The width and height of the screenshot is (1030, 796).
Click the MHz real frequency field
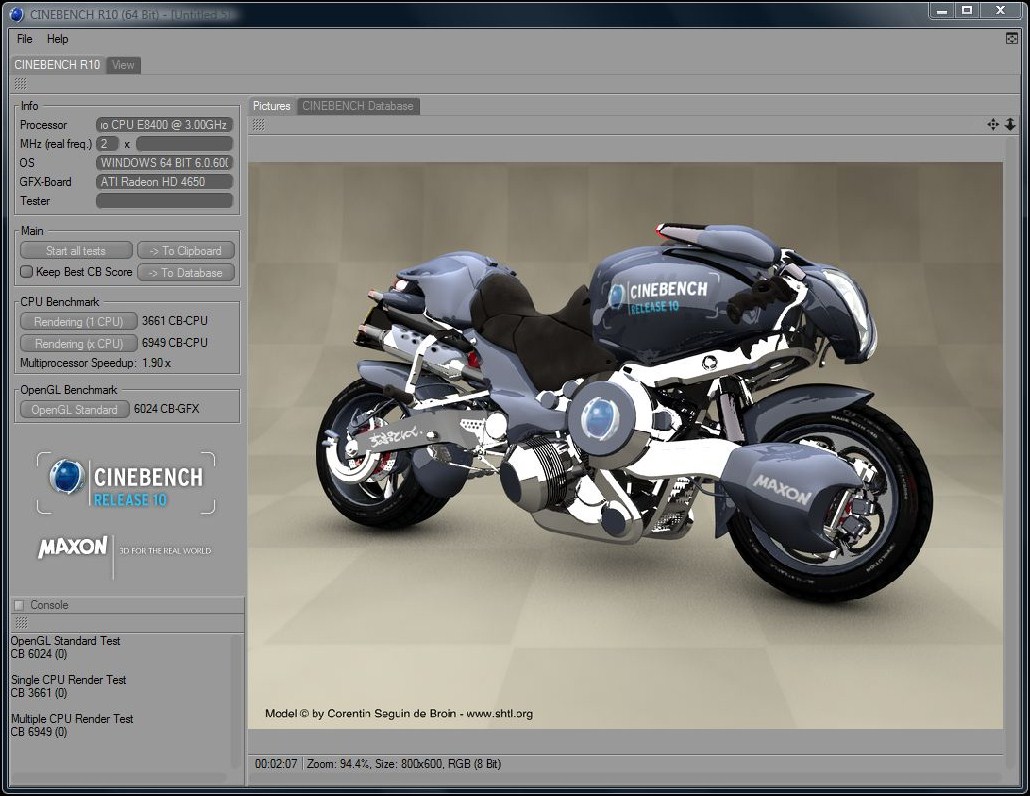(x=185, y=144)
